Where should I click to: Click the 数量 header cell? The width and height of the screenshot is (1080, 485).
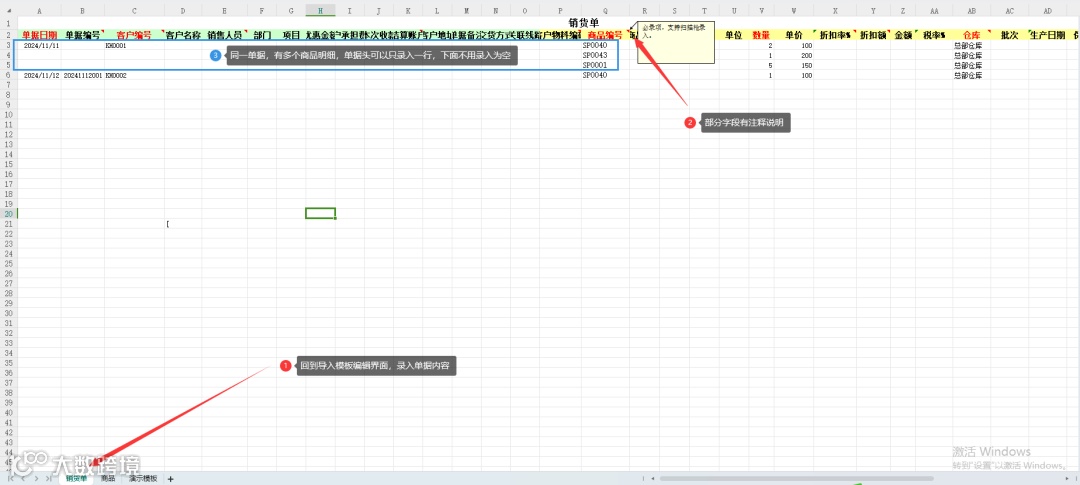(761, 34)
